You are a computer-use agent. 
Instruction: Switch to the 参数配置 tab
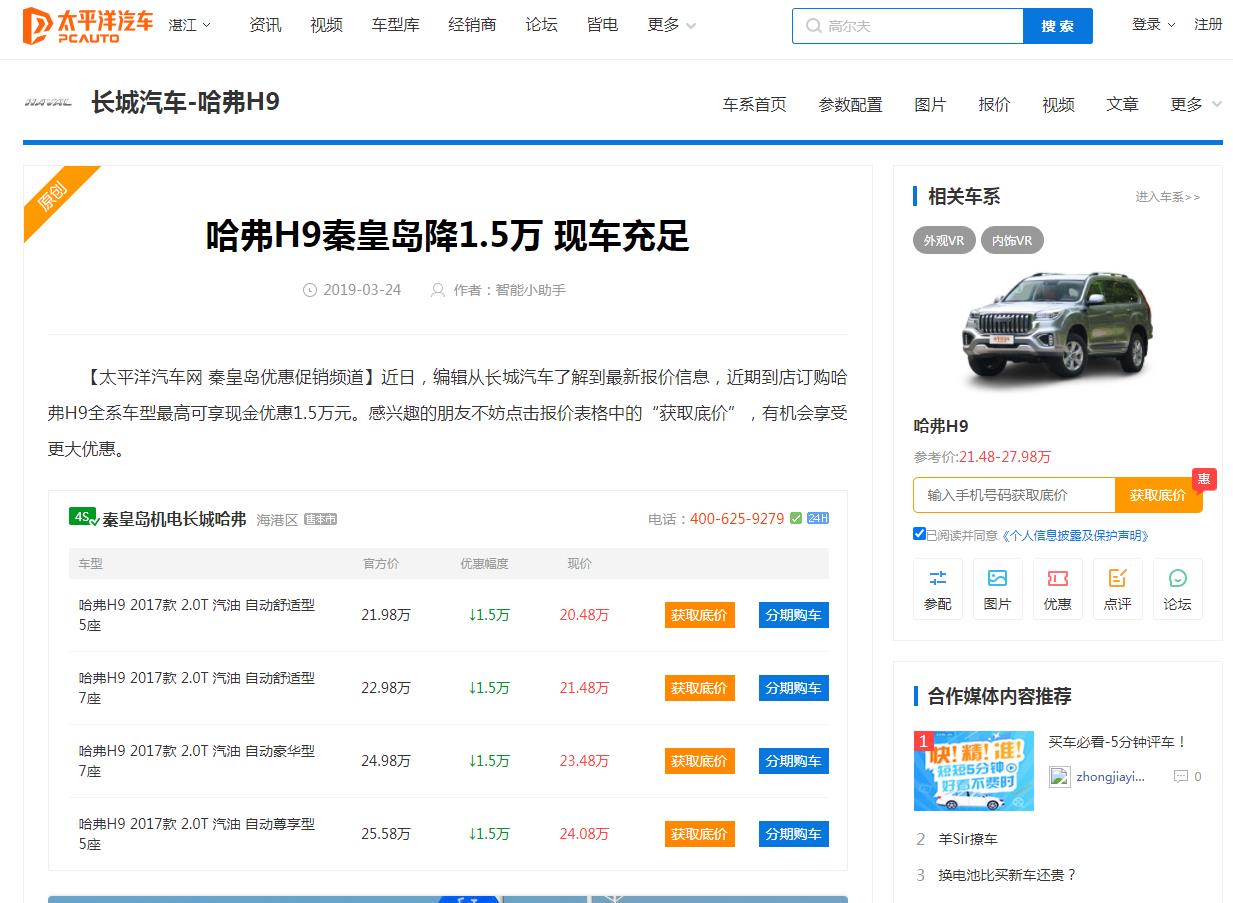pos(850,104)
